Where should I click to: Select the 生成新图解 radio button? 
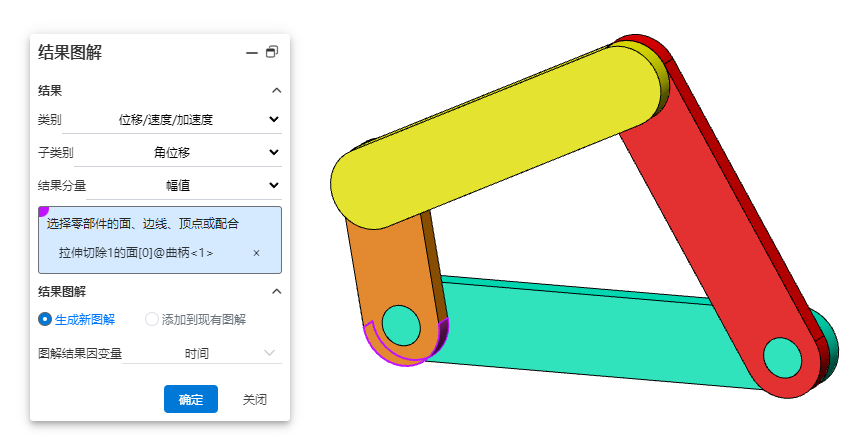pos(45,320)
